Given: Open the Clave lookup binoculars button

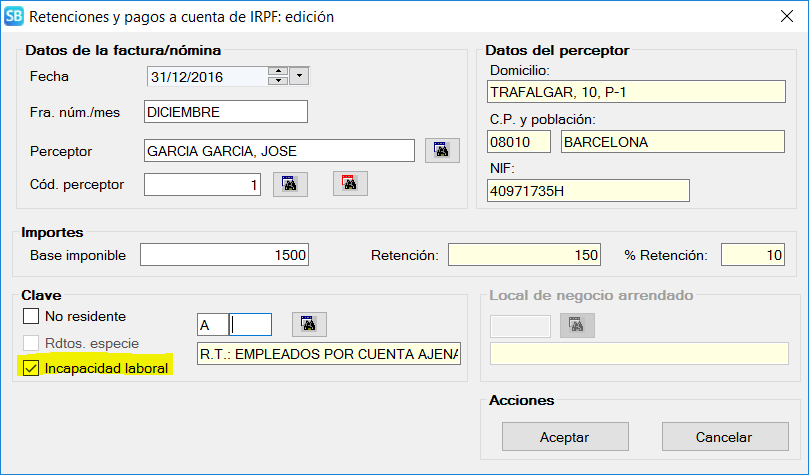Looking at the screenshot, I should [309, 324].
